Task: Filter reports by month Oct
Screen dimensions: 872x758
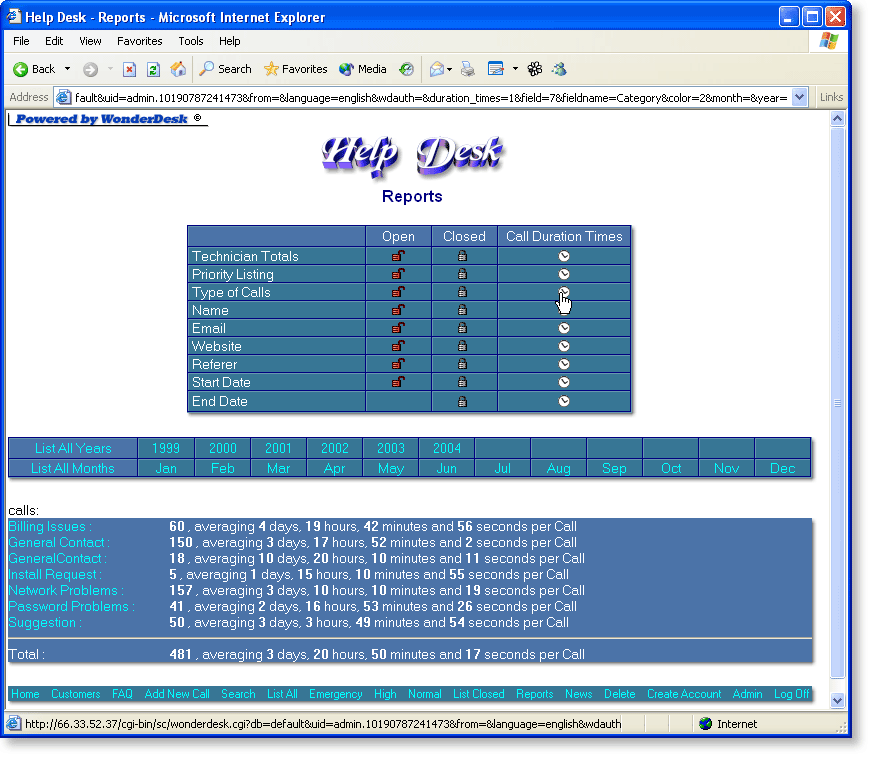Action: click(x=671, y=468)
